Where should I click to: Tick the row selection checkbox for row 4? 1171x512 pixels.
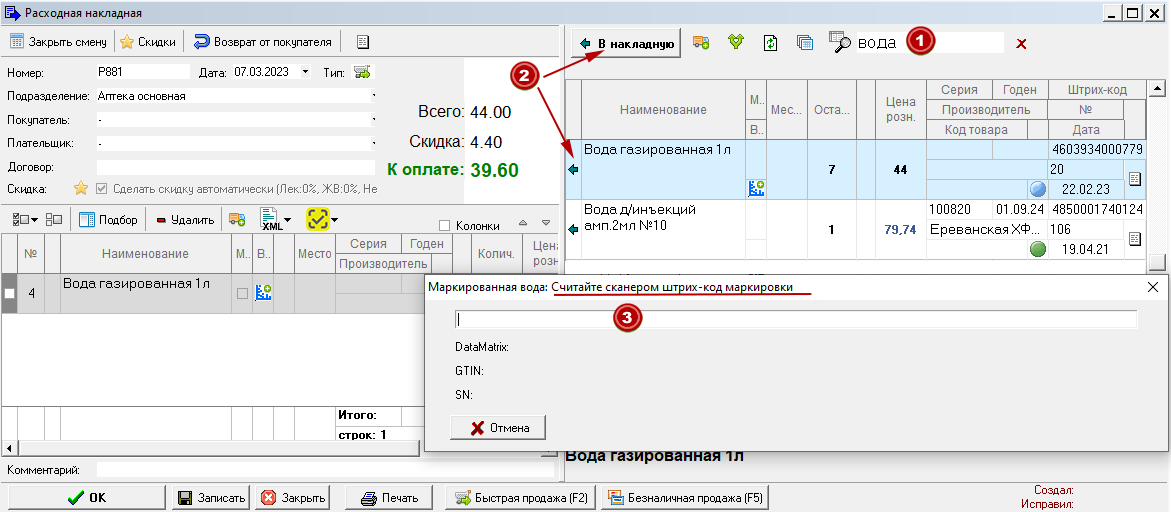tap(9, 293)
